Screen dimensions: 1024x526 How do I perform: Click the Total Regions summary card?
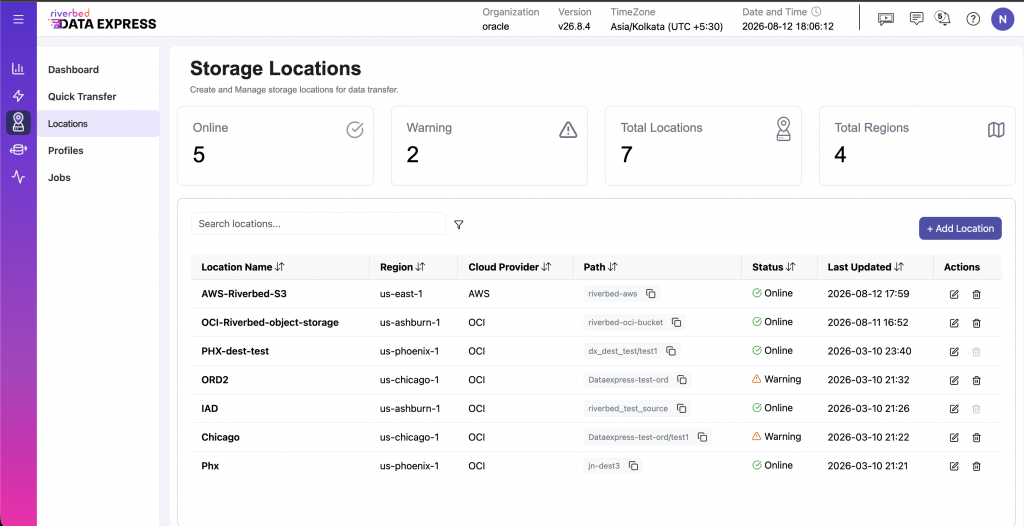[917, 146]
